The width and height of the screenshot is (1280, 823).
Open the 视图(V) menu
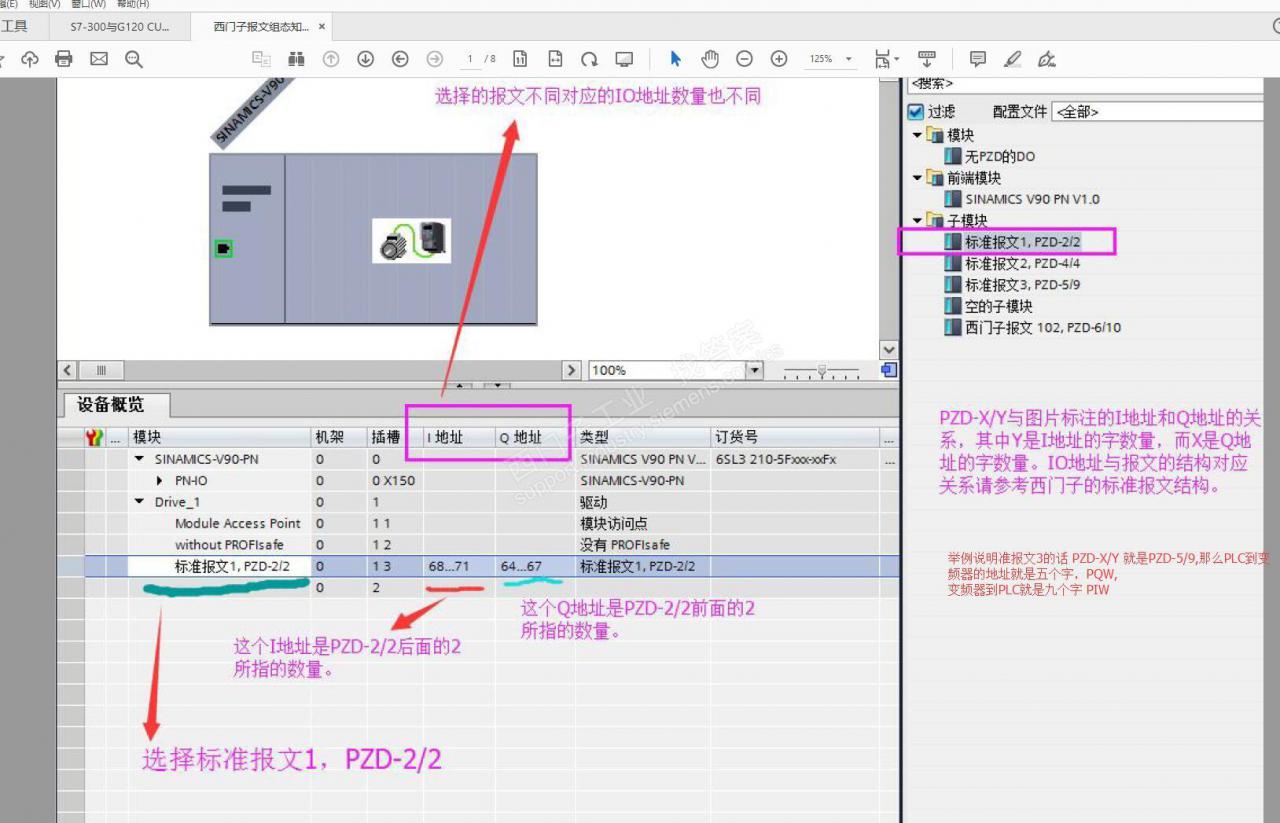pyautogui.click(x=44, y=4)
